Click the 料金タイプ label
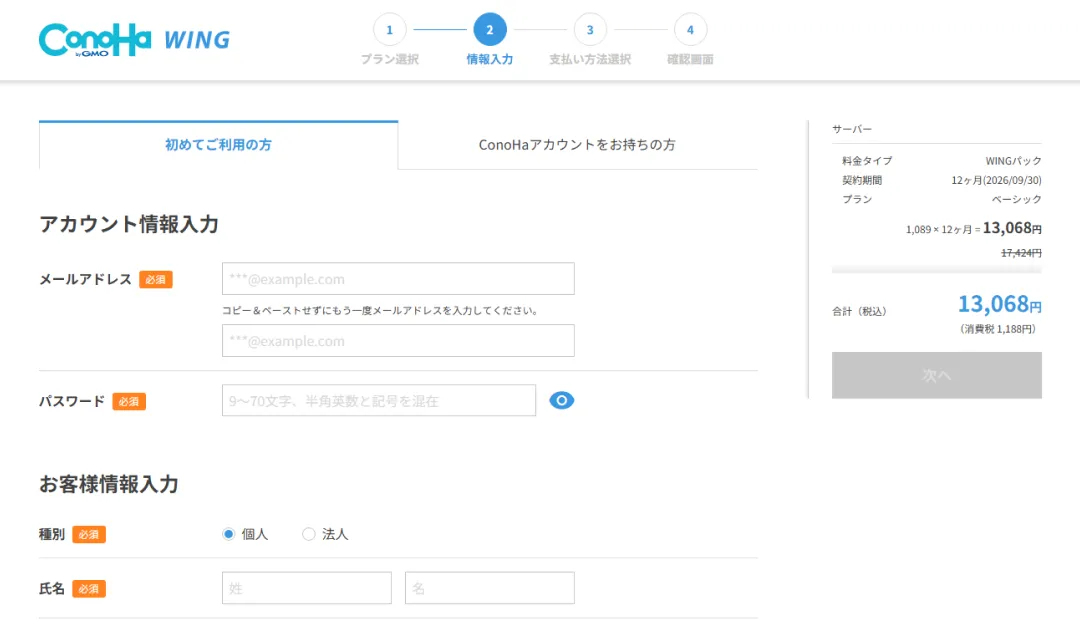 tap(866, 160)
